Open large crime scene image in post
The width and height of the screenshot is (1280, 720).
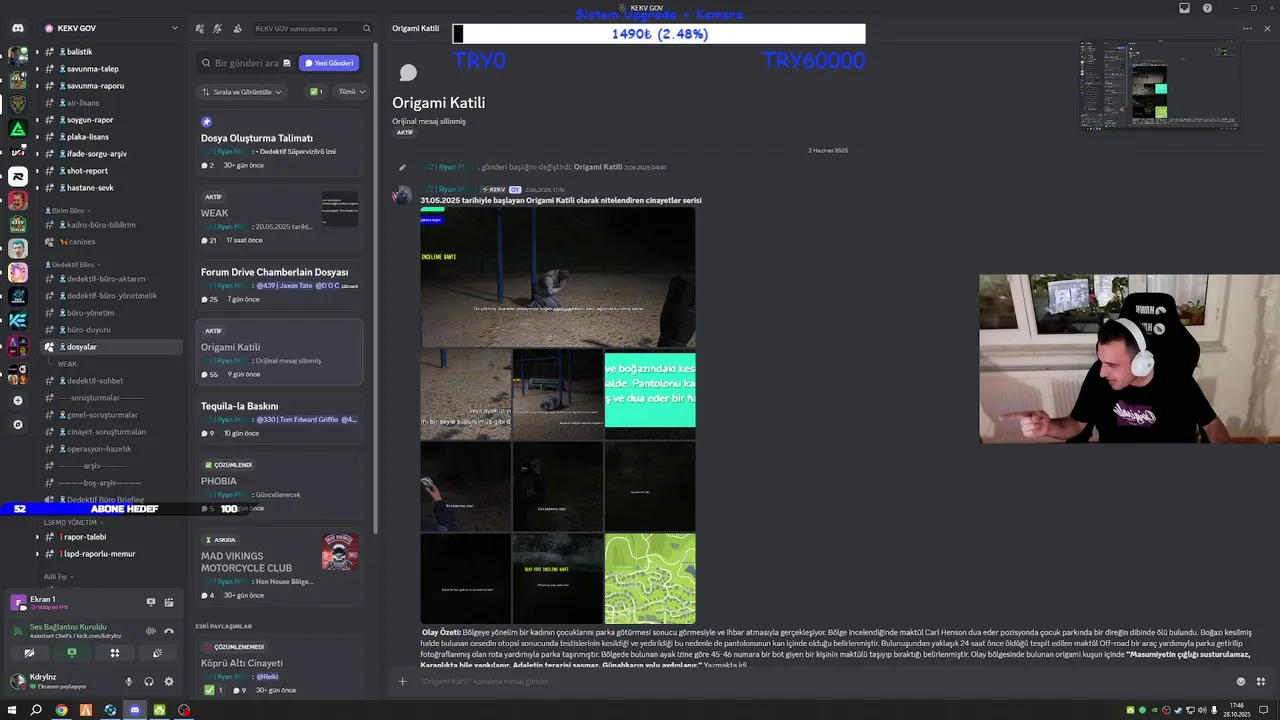click(x=558, y=277)
